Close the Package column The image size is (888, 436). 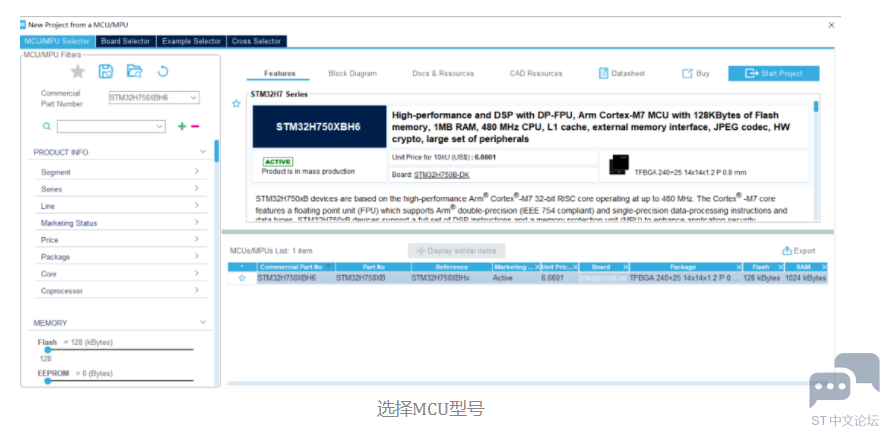click(x=739, y=267)
